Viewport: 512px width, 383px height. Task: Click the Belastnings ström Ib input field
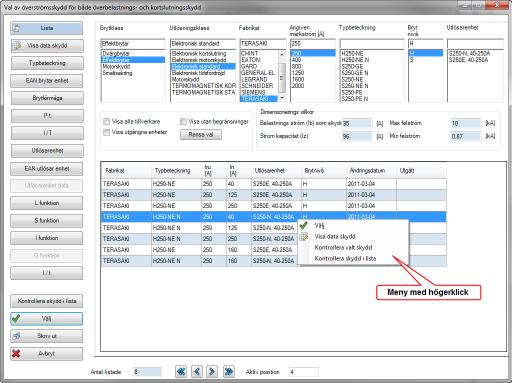click(x=357, y=124)
